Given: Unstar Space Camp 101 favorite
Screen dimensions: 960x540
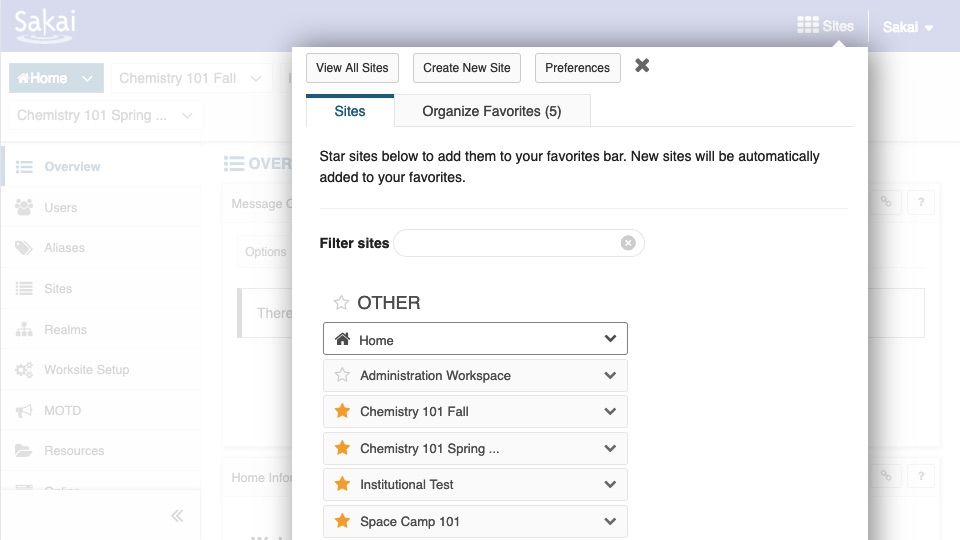Looking at the screenshot, I should point(342,520).
